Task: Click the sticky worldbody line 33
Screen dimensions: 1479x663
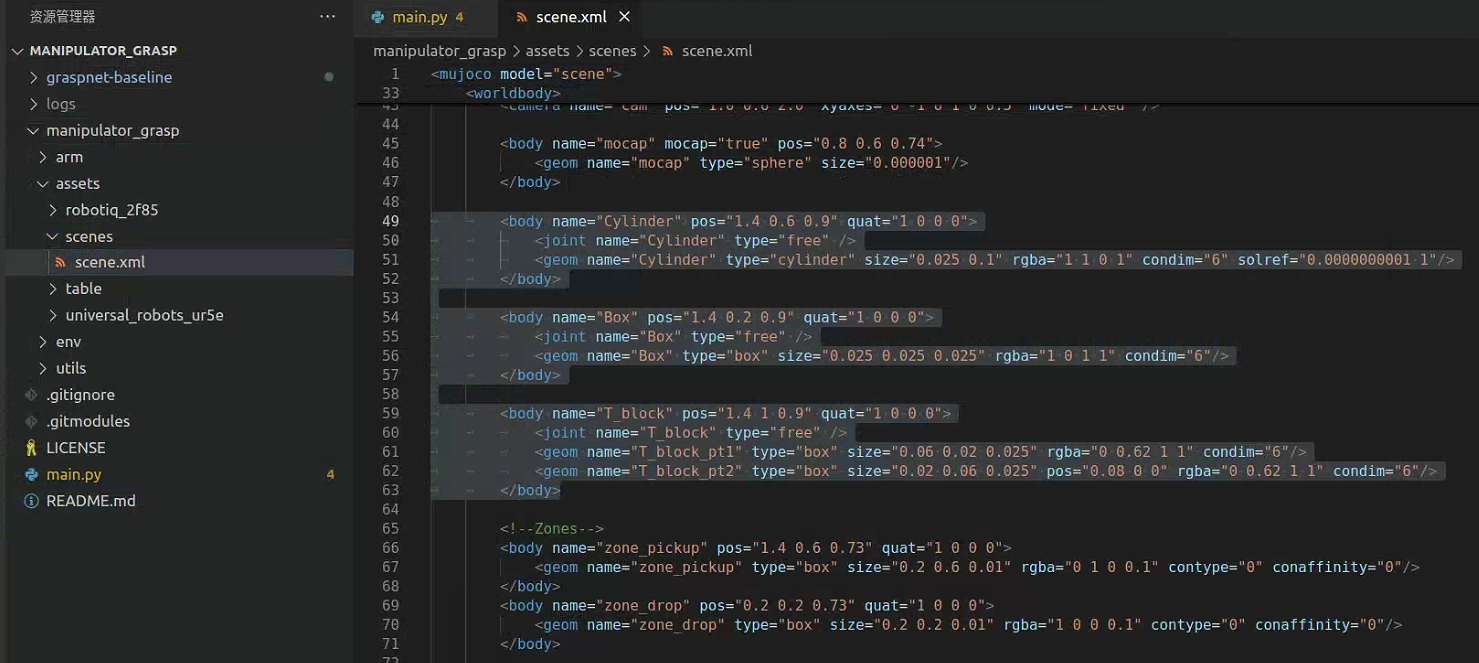Action: pos(513,93)
